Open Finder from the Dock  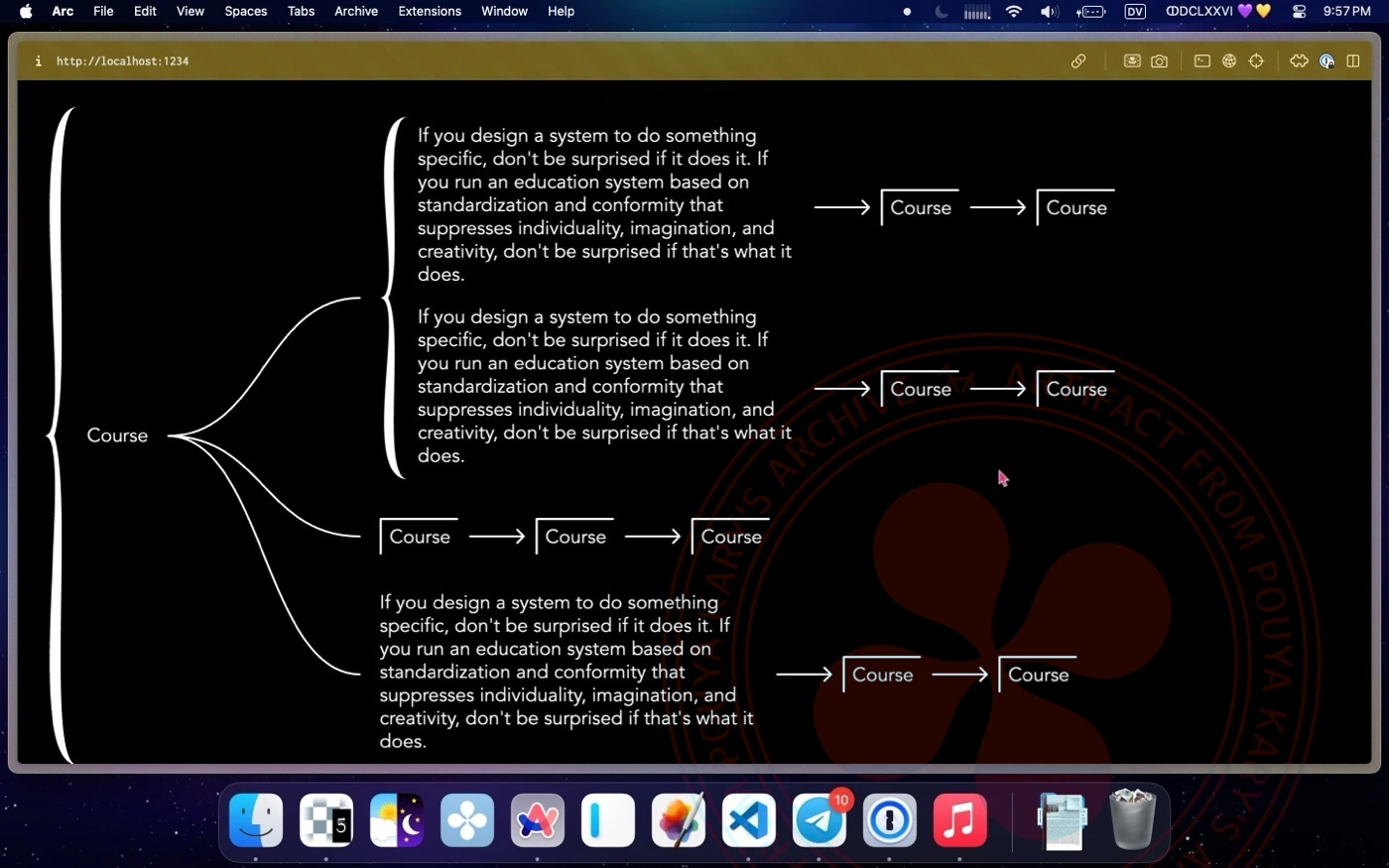pyautogui.click(x=256, y=820)
